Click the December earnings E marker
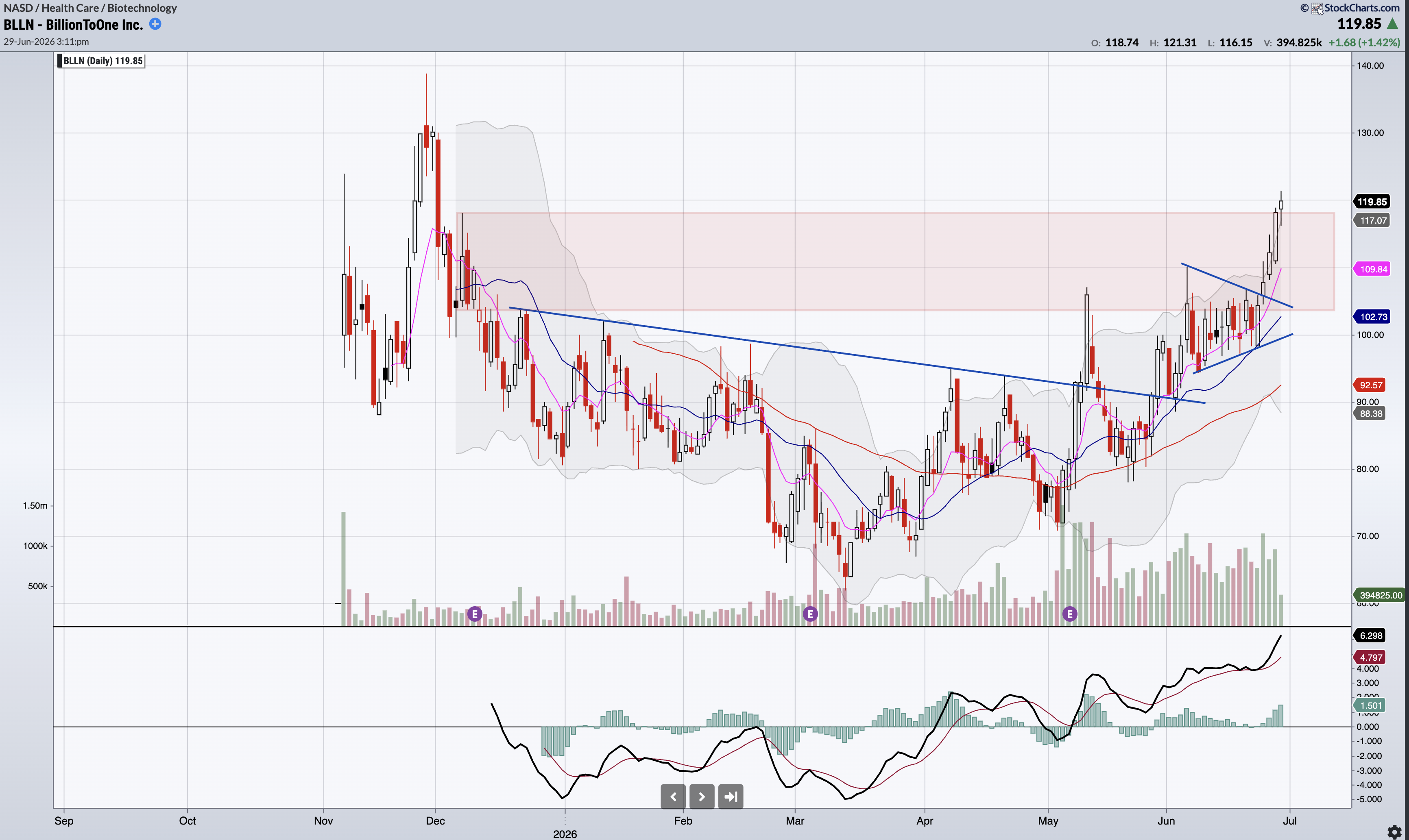The height and width of the screenshot is (840, 1409). point(474,614)
